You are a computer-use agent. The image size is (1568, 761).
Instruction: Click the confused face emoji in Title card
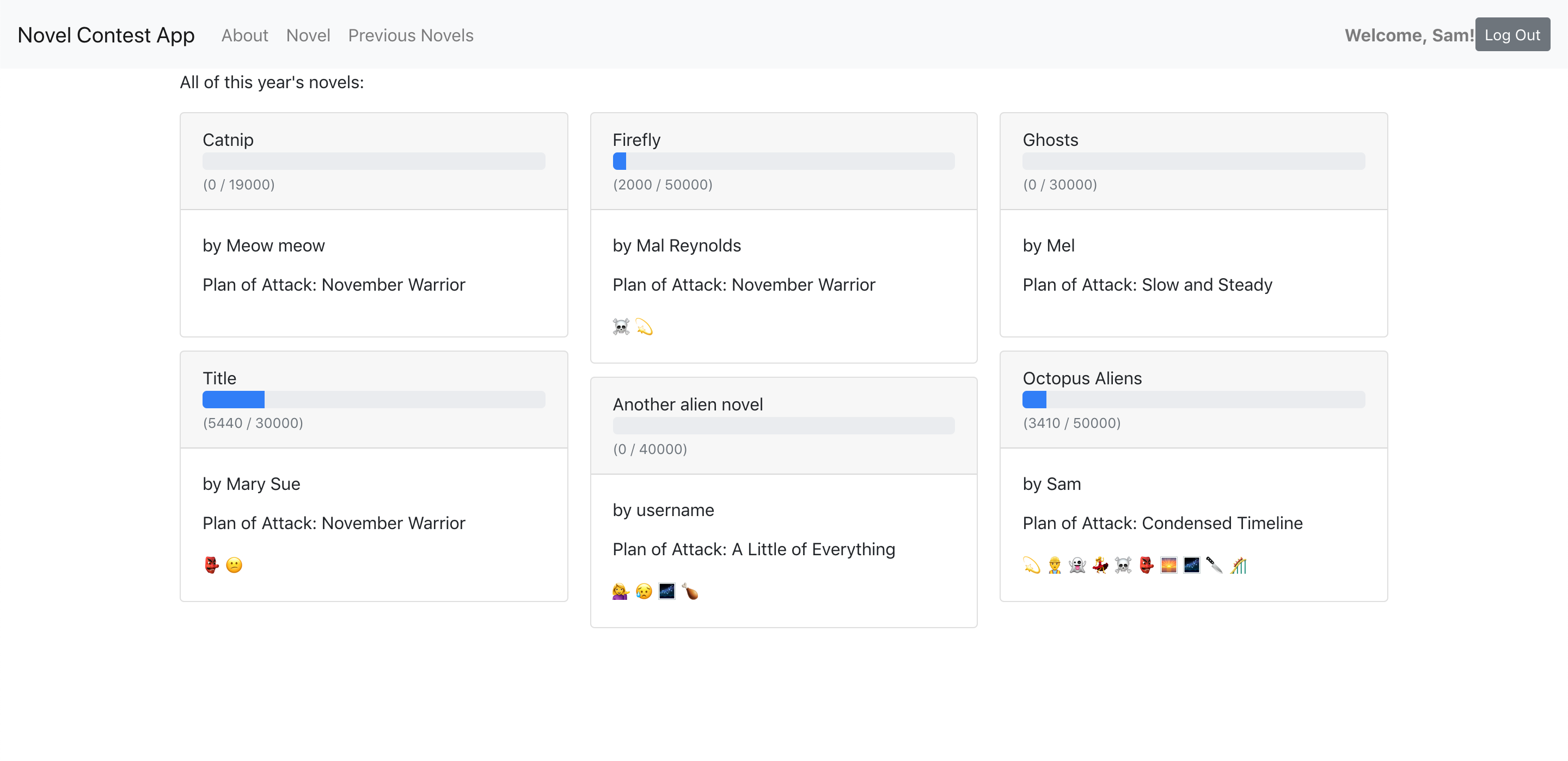(x=234, y=565)
